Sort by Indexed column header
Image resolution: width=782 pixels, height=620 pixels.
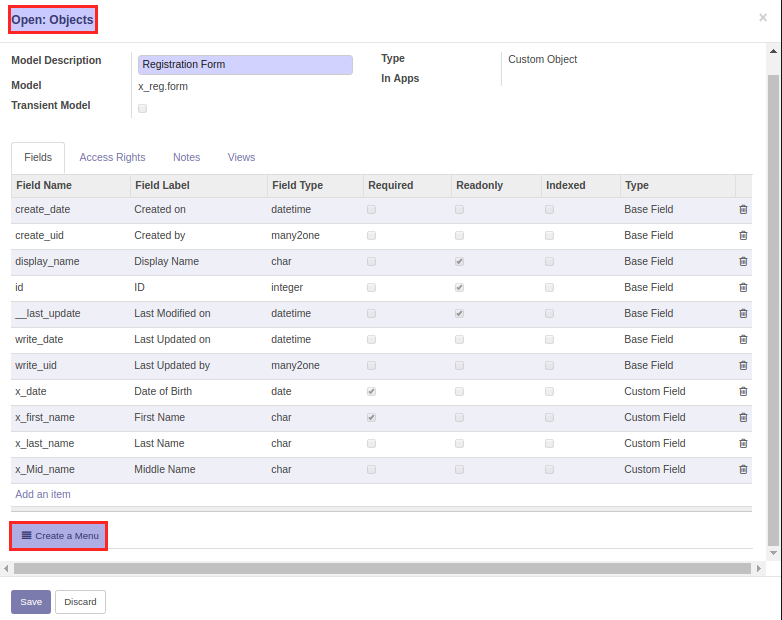pyautogui.click(x=581, y=186)
